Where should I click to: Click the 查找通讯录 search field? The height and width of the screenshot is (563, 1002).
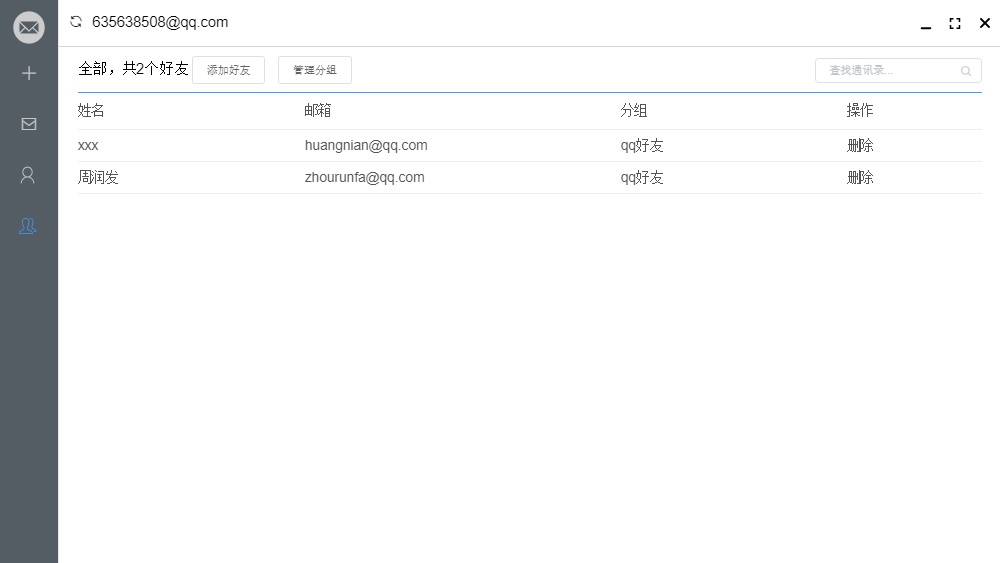(x=898, y=71)
